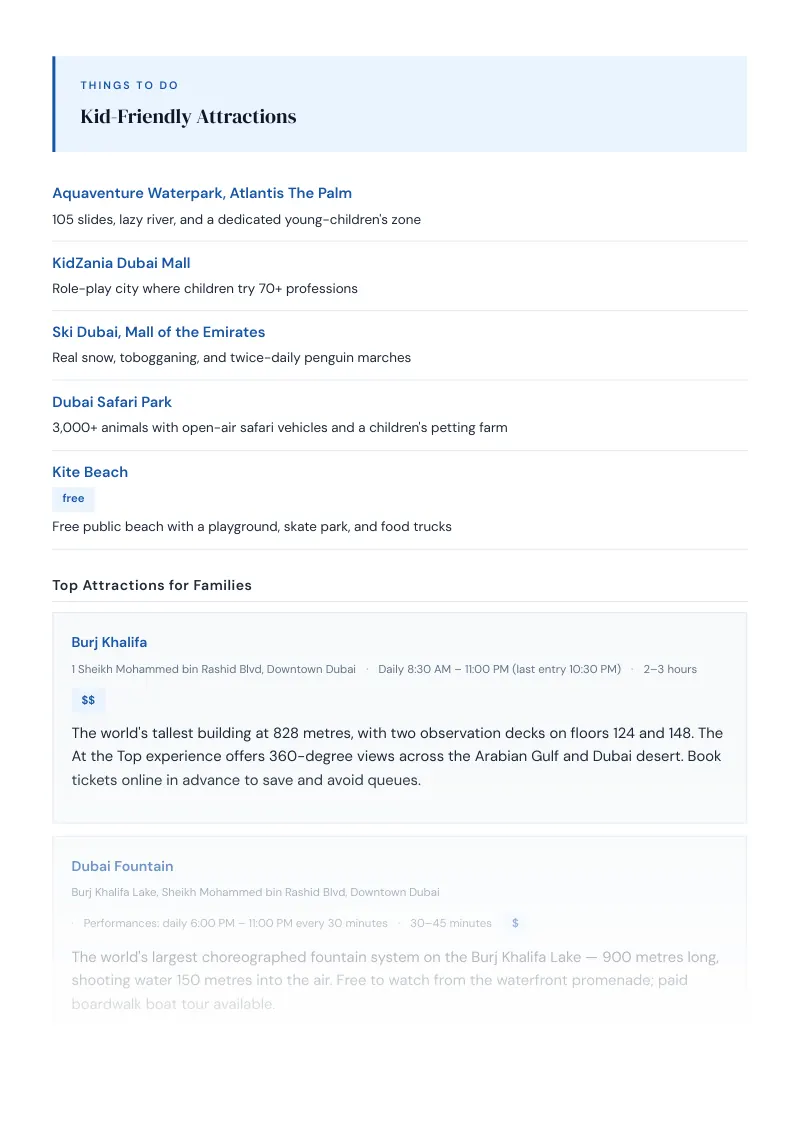
Task: Click the THINGS TO DO label
Action: tap(129, 85)
